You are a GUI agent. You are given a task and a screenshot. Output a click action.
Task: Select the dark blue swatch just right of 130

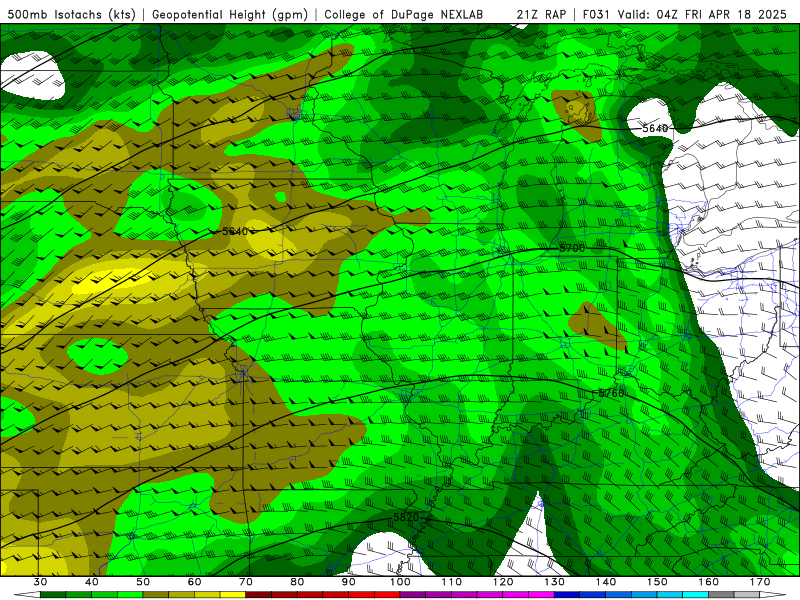[567, 595]
